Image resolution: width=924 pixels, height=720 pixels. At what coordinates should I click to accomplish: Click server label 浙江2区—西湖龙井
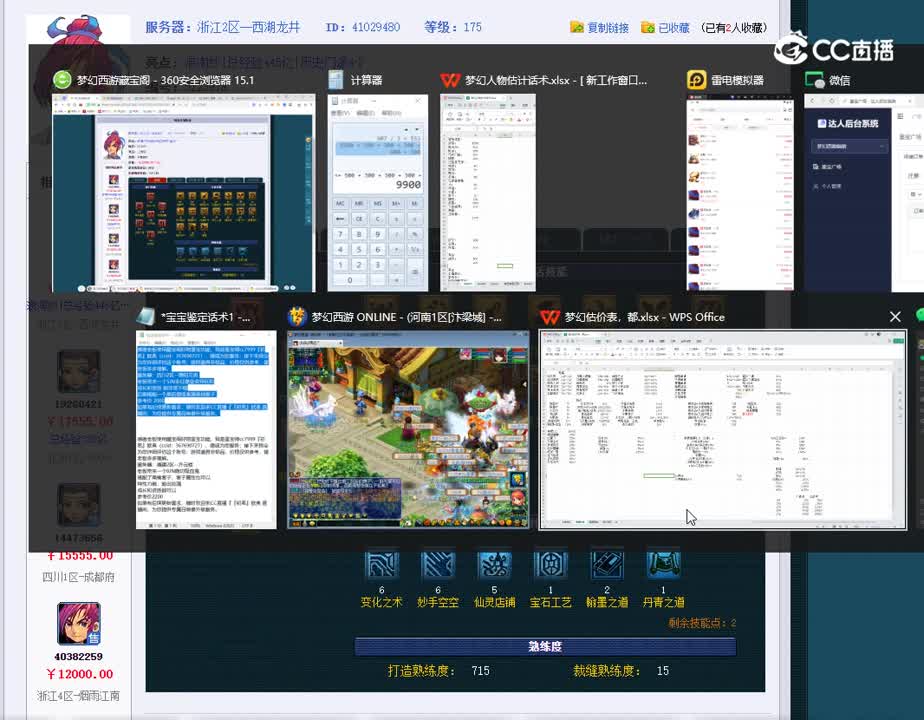click(x=249, y=27)
